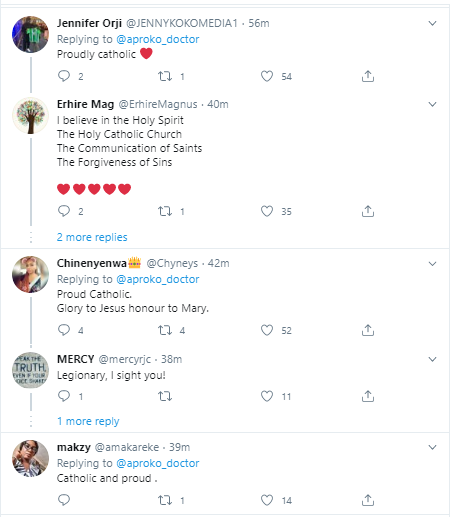The image size is (453, 517).
Task: Open the Erhire Mag profile name
Action: pos(85,104)
